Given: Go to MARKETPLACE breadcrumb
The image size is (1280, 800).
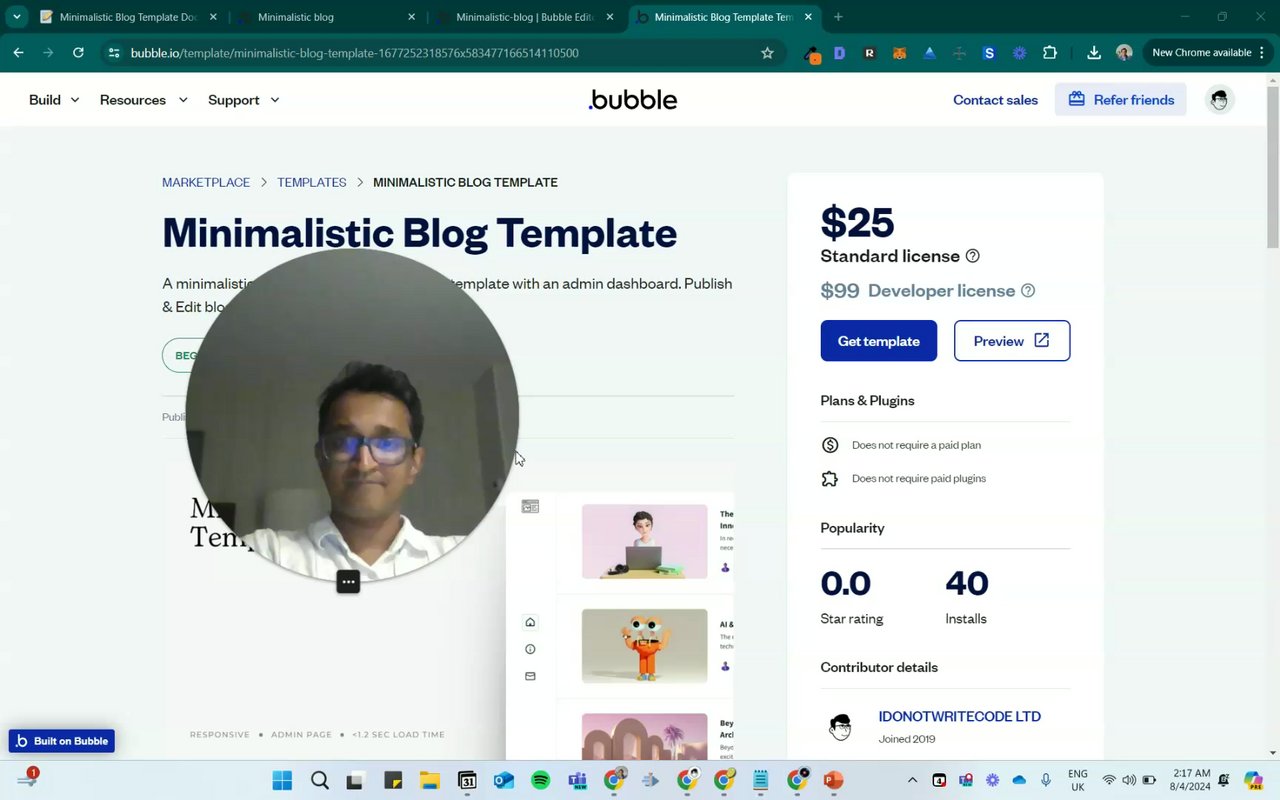Looking at the screenshot, I should (206, 182).
